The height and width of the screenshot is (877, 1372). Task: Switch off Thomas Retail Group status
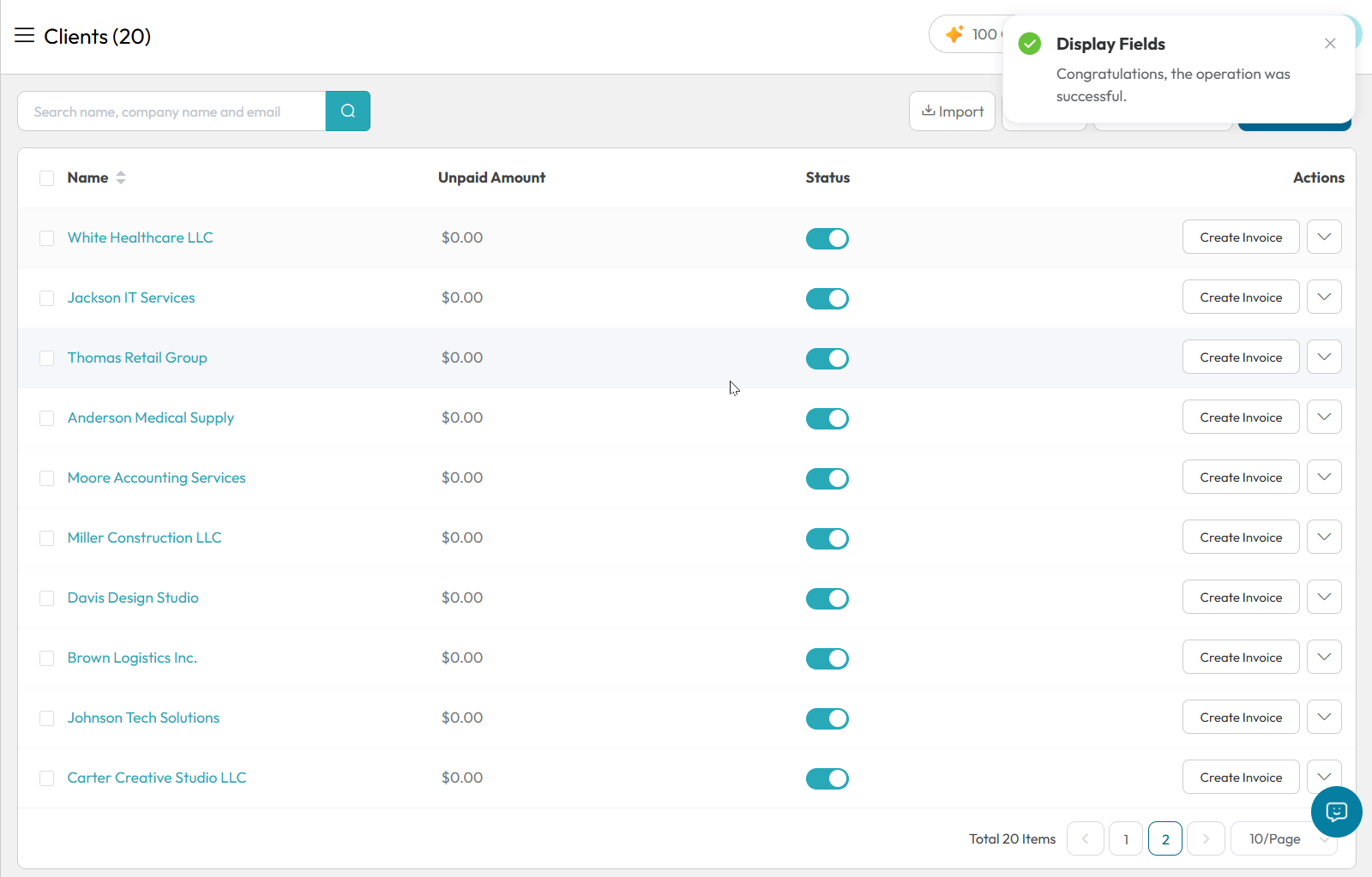tap(827, 358)
